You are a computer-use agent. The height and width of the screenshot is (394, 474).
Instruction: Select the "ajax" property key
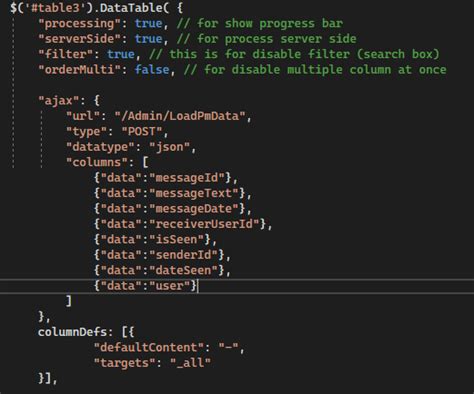click(x=59, y=100)
